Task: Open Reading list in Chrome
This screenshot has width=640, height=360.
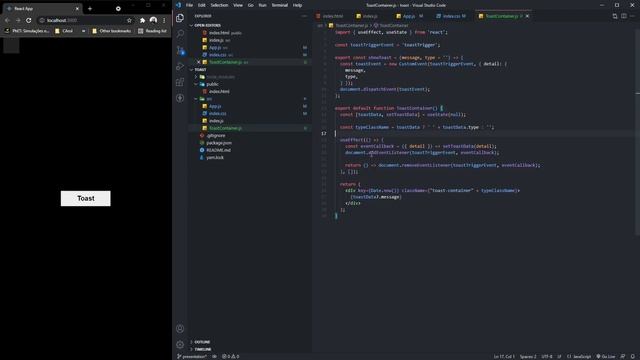Action: pos(152,31)
